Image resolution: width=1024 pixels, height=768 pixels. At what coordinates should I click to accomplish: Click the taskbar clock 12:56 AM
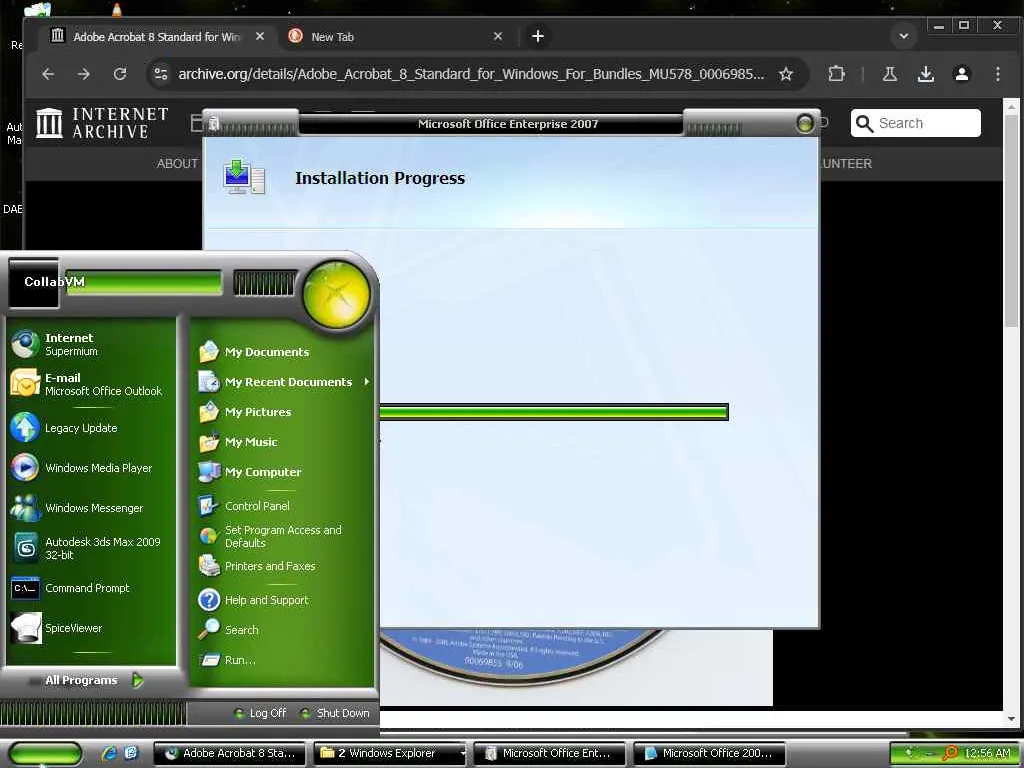pyautogui.click(x=987, y=753)
